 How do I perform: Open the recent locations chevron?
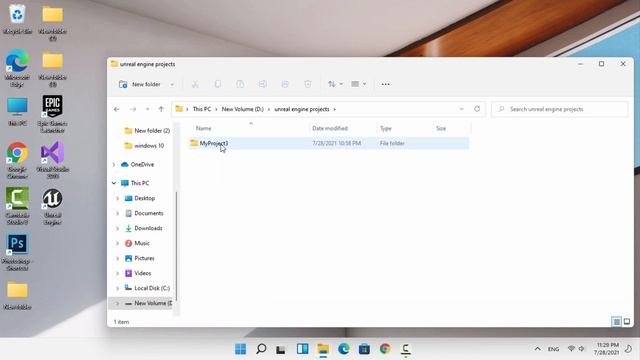(x=147, y=109)
